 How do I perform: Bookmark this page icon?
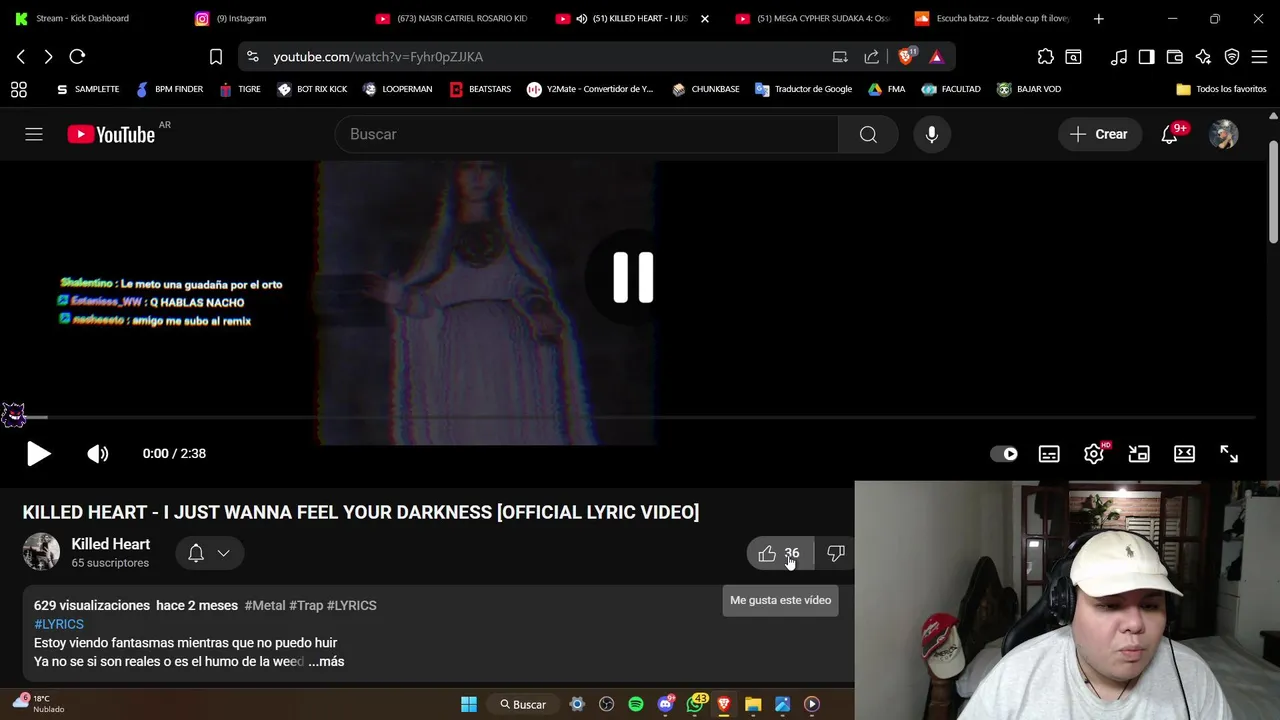coord(216,57)
